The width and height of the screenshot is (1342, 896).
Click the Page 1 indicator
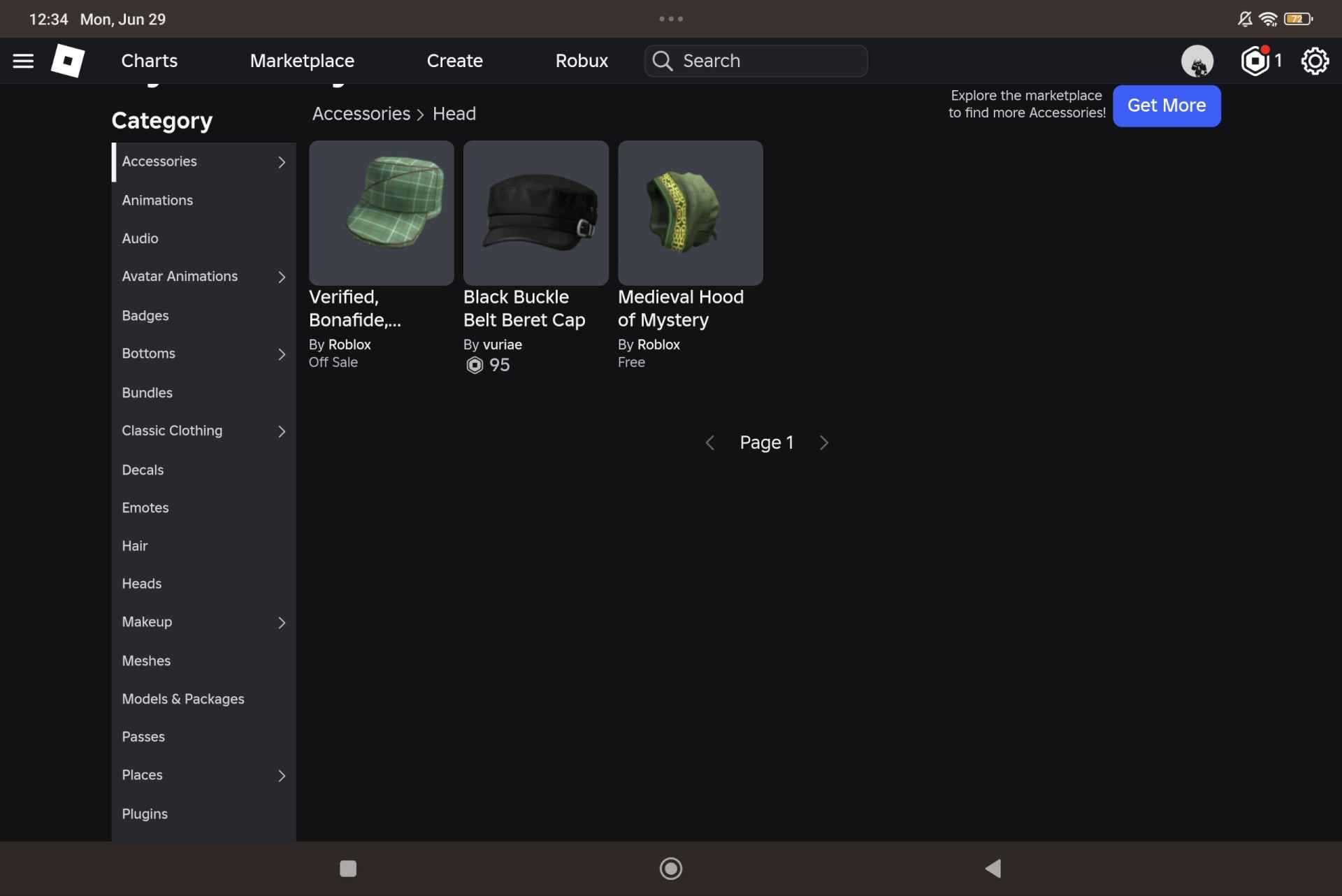pyautogui.click(x=767, y=442)
